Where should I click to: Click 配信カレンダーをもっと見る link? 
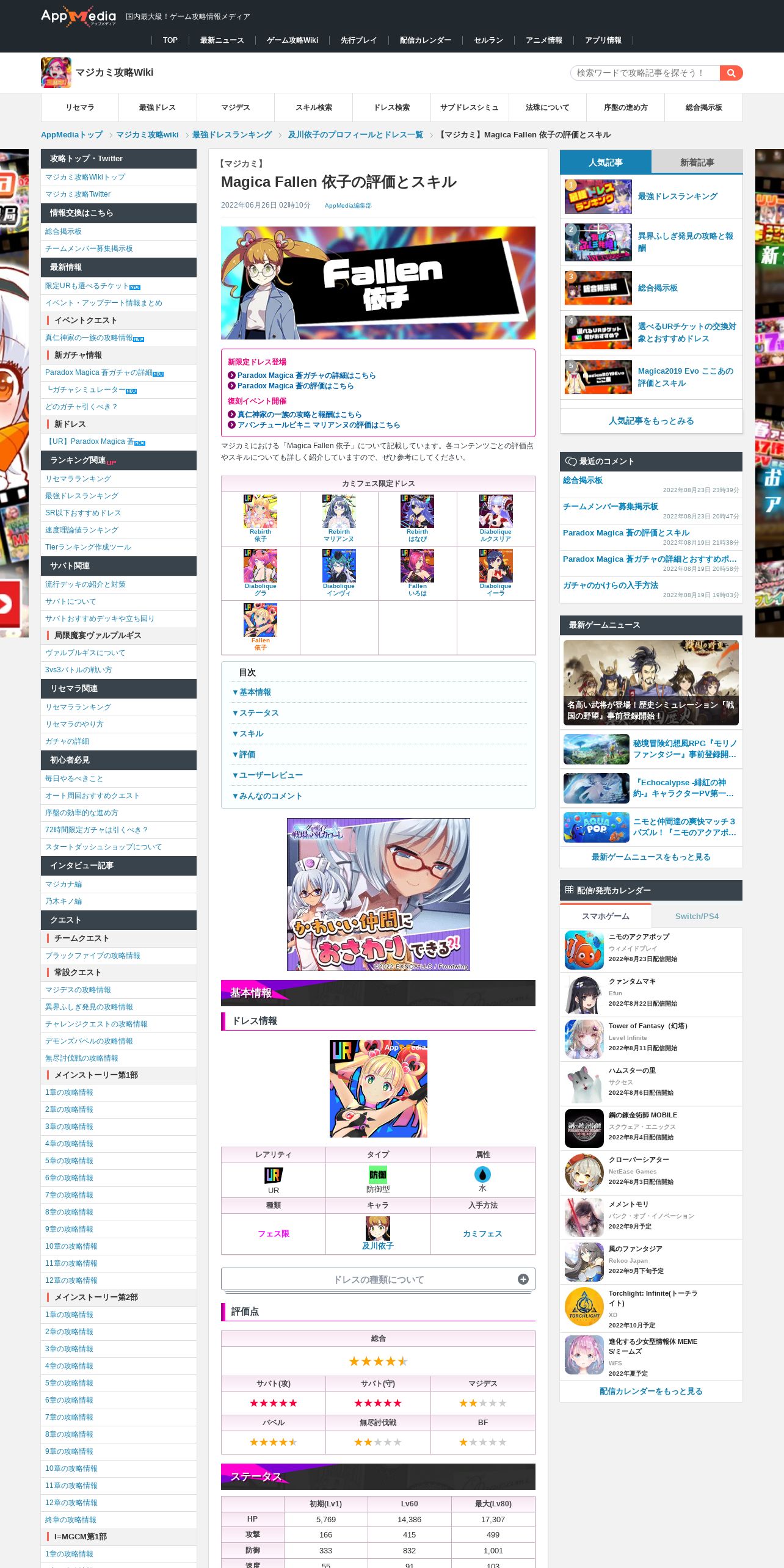[x=651, y=1391]
